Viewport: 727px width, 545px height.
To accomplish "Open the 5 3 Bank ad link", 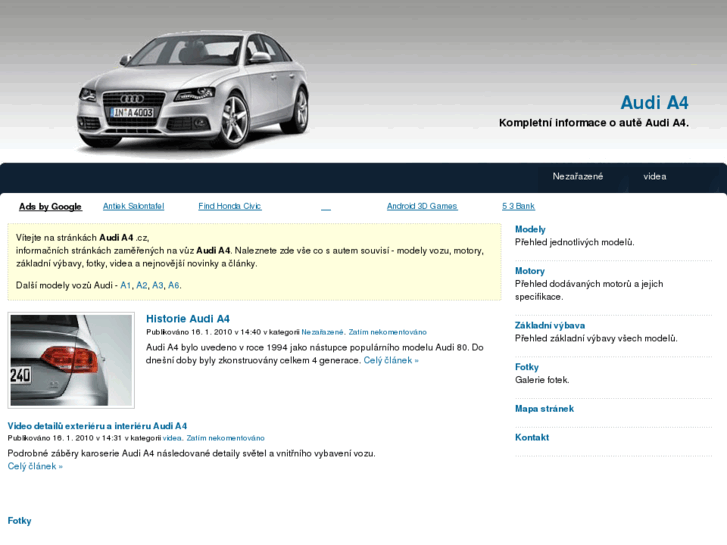I will coord(518,206).
